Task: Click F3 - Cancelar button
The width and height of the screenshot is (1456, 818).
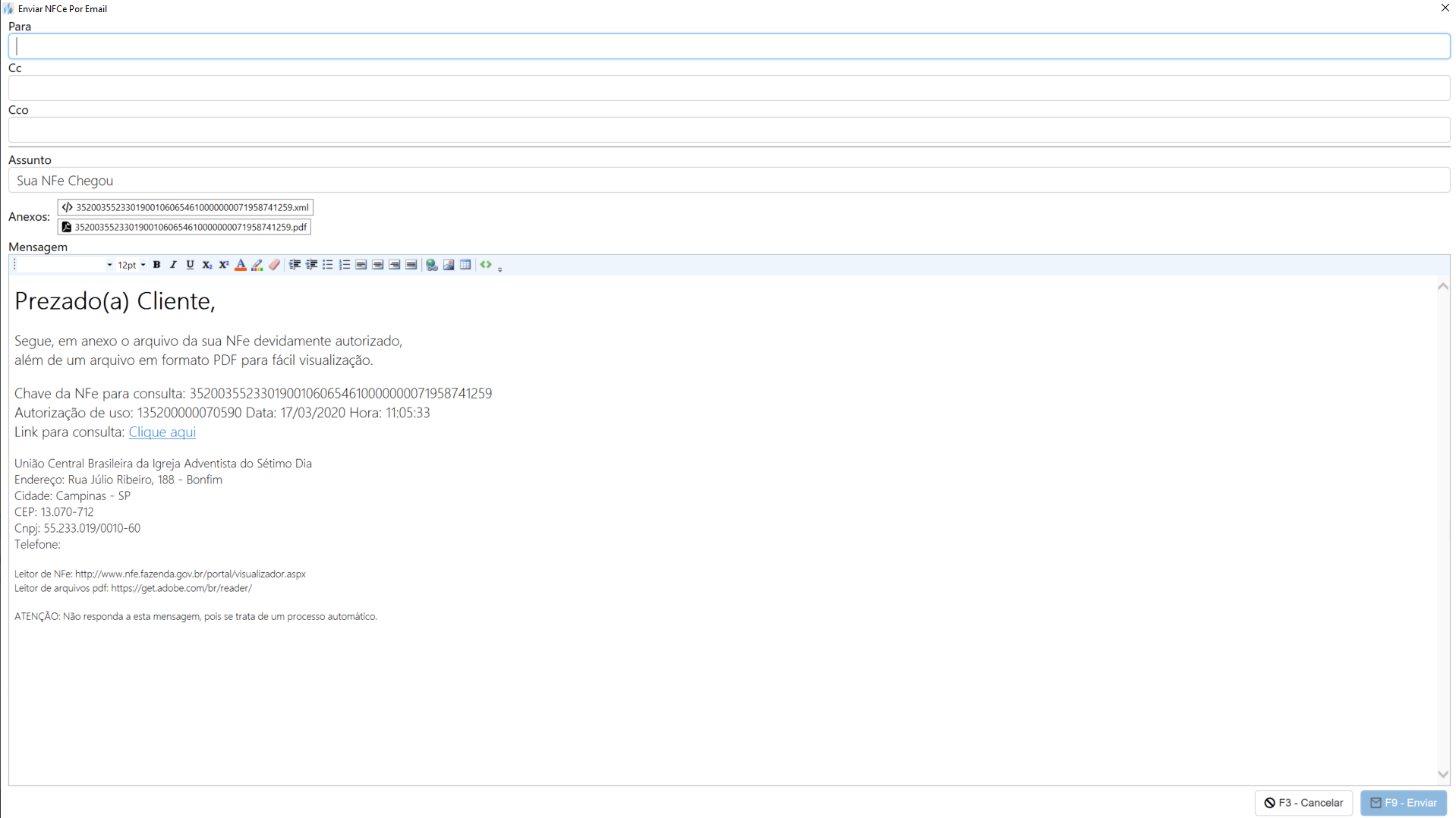Action: point(1303,803)
